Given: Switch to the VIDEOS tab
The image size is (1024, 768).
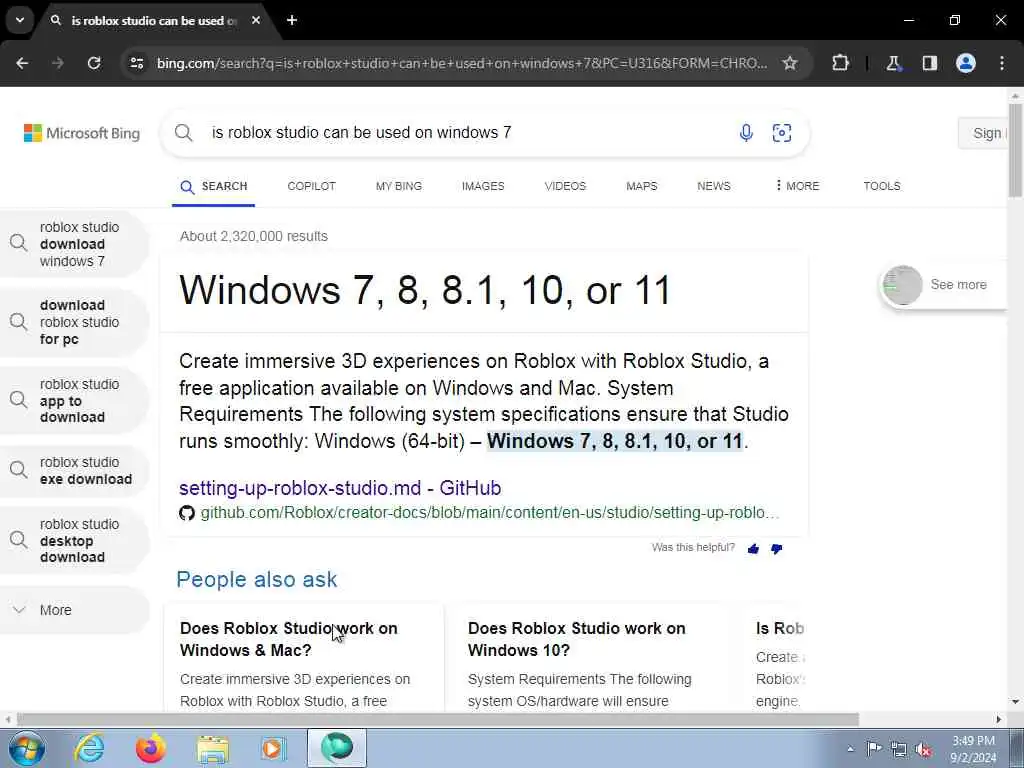Looking at the screenshot, I should (566, 186).
